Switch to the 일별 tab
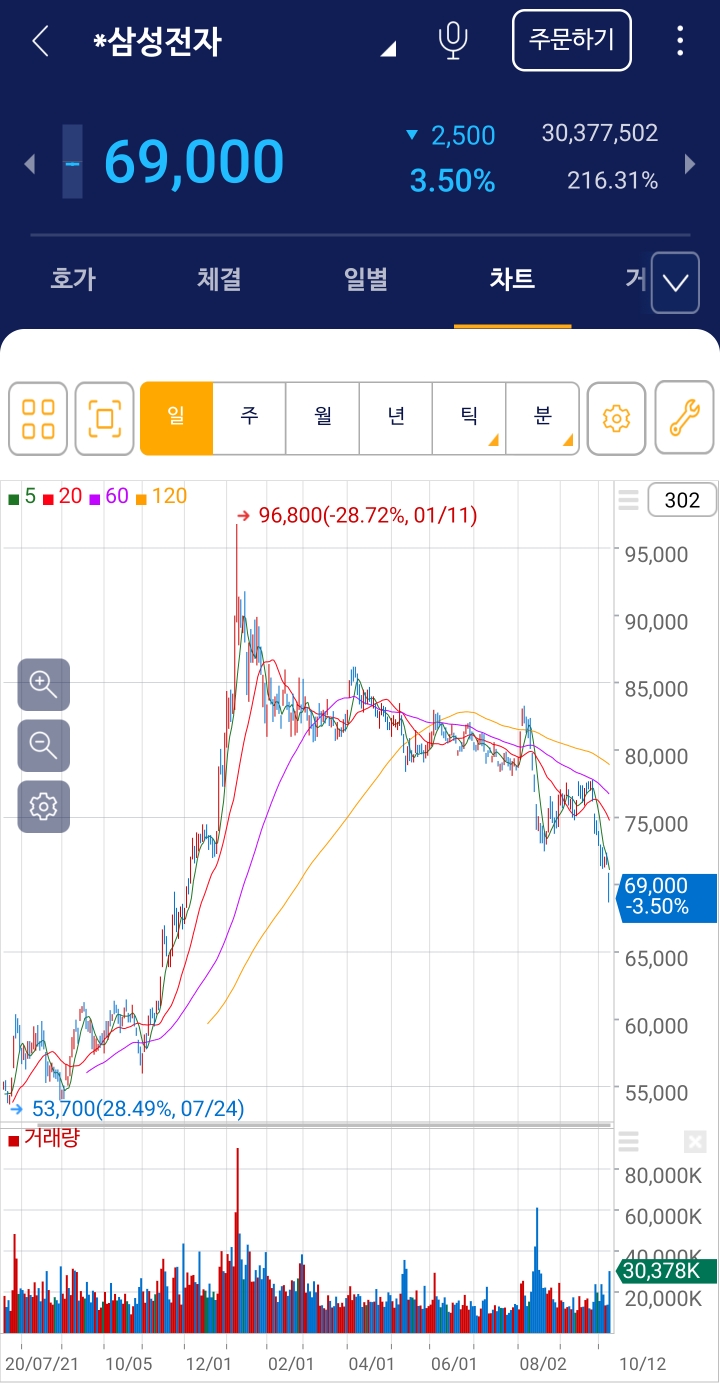The width and height of the screenshot is (720, 1383). (366, 279)
